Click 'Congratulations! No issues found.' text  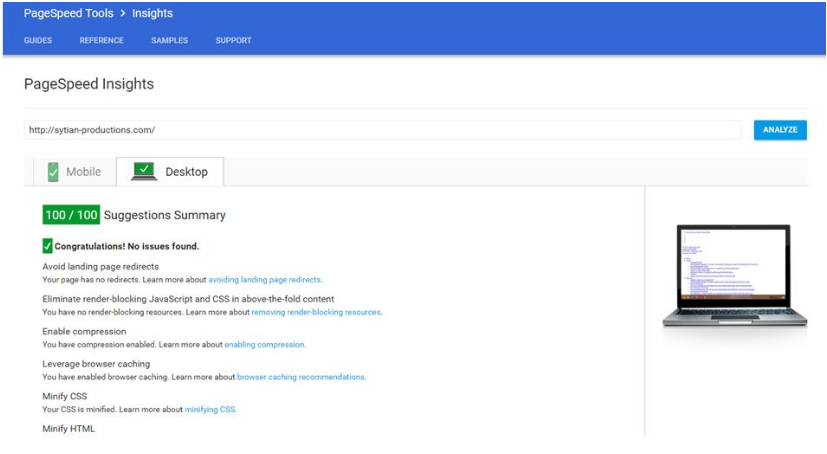coord(127,246)
